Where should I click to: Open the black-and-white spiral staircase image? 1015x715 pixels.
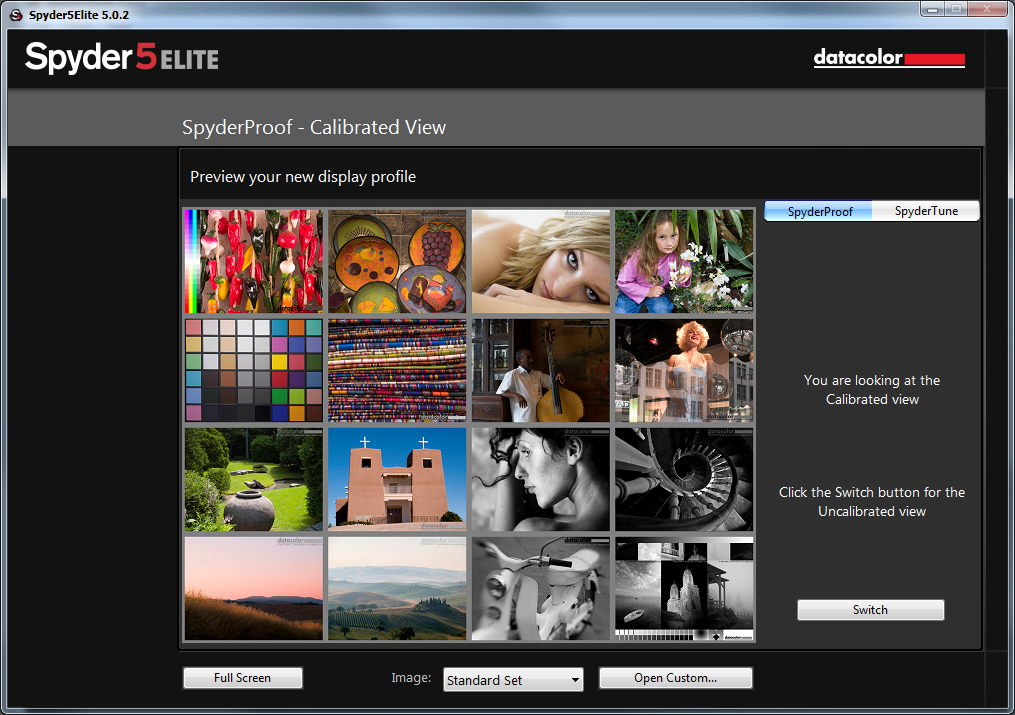tap(684, 479)
